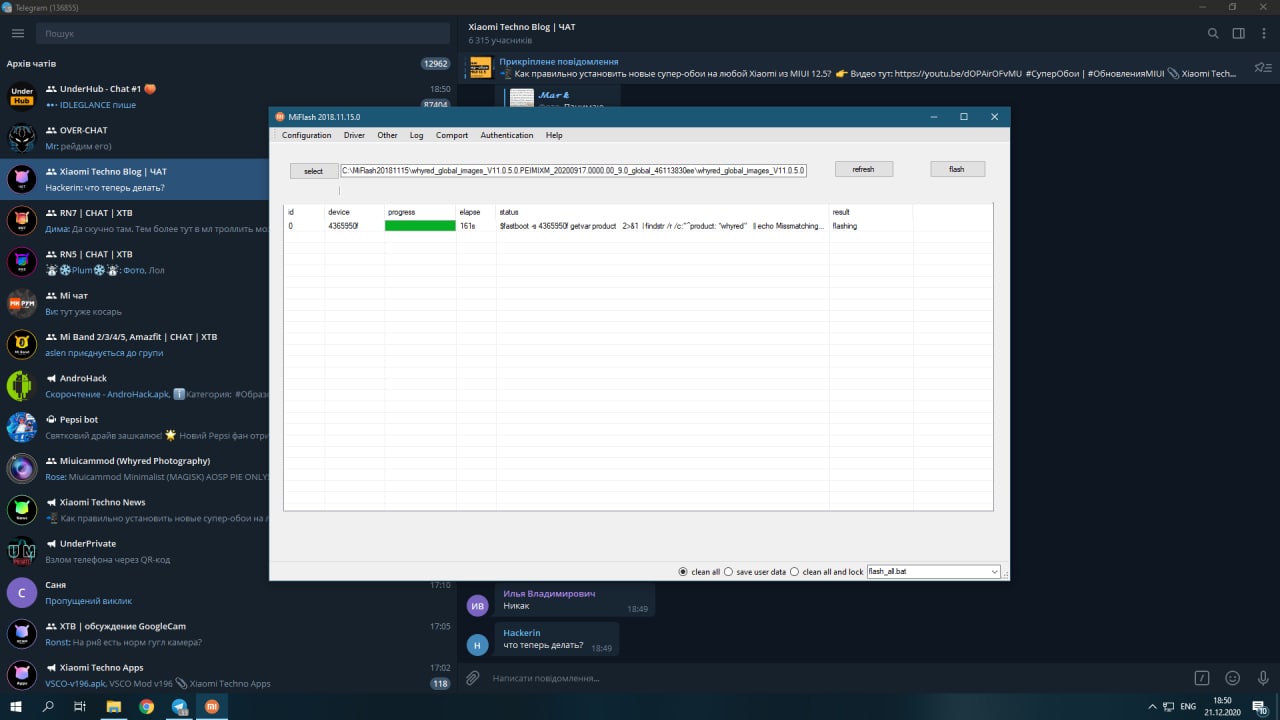Open Telegram hamburger menu
The image size is (1280, 720).
(18, 33)
